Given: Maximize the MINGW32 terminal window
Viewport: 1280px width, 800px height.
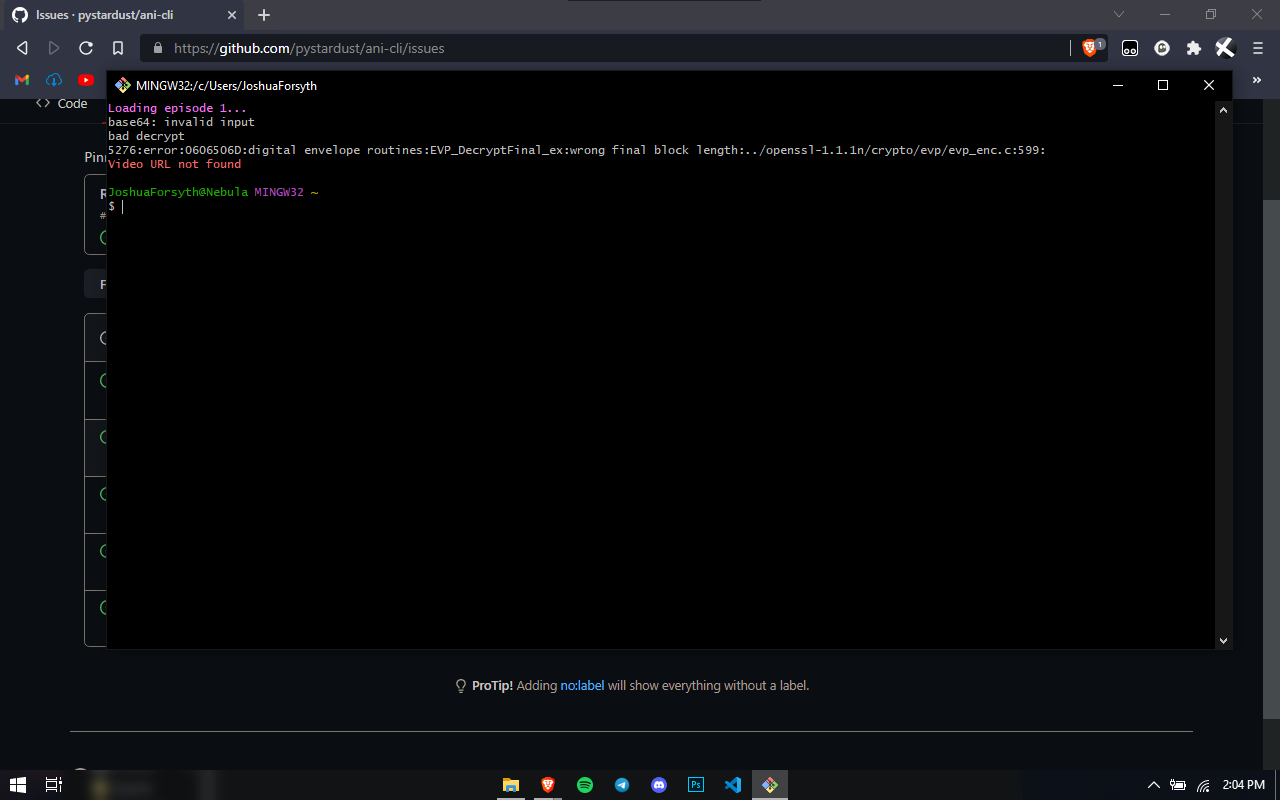Looking at the screenshot, I should [1163, 85].
